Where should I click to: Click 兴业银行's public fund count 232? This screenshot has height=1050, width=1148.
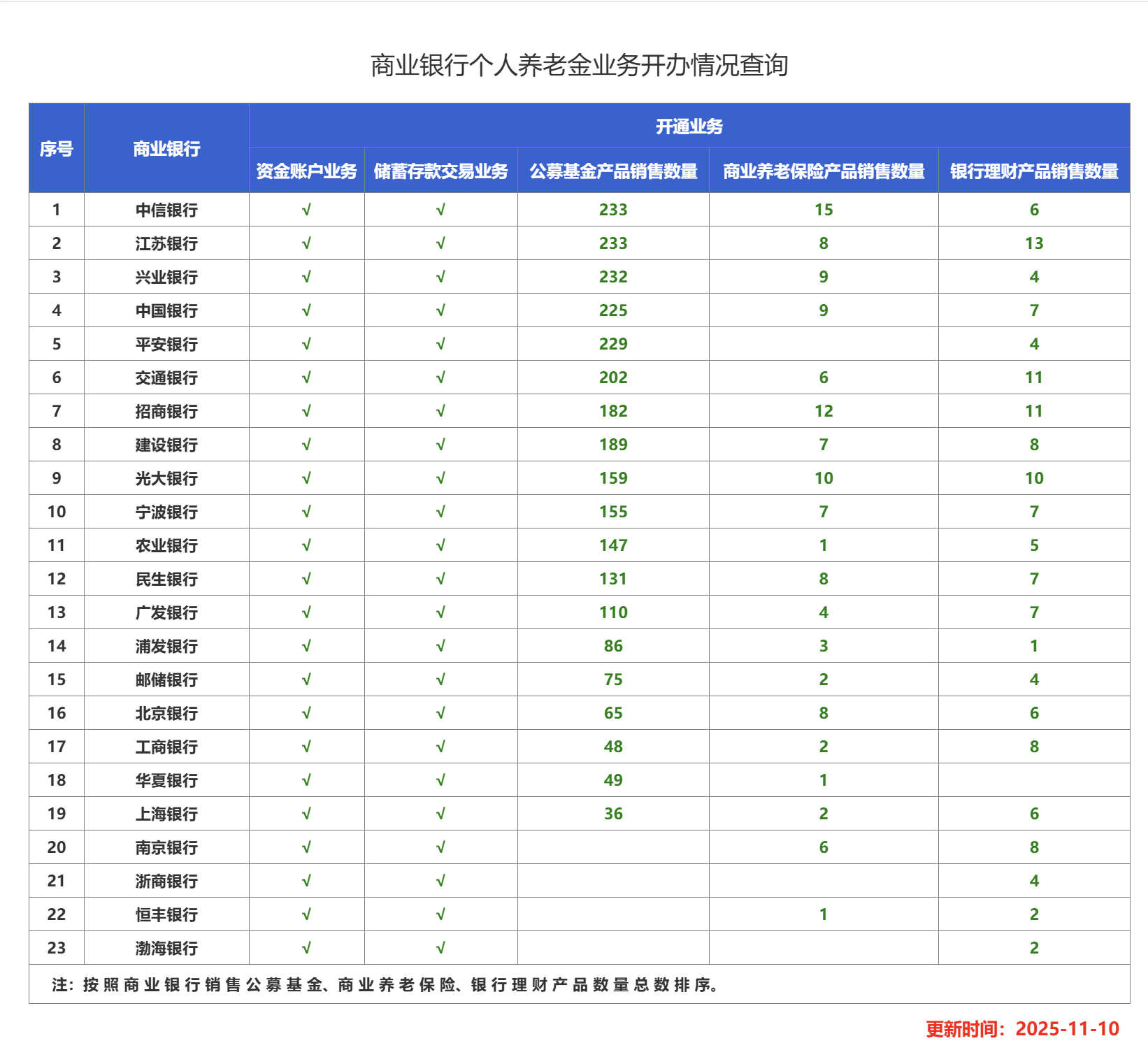click(613, 277)
